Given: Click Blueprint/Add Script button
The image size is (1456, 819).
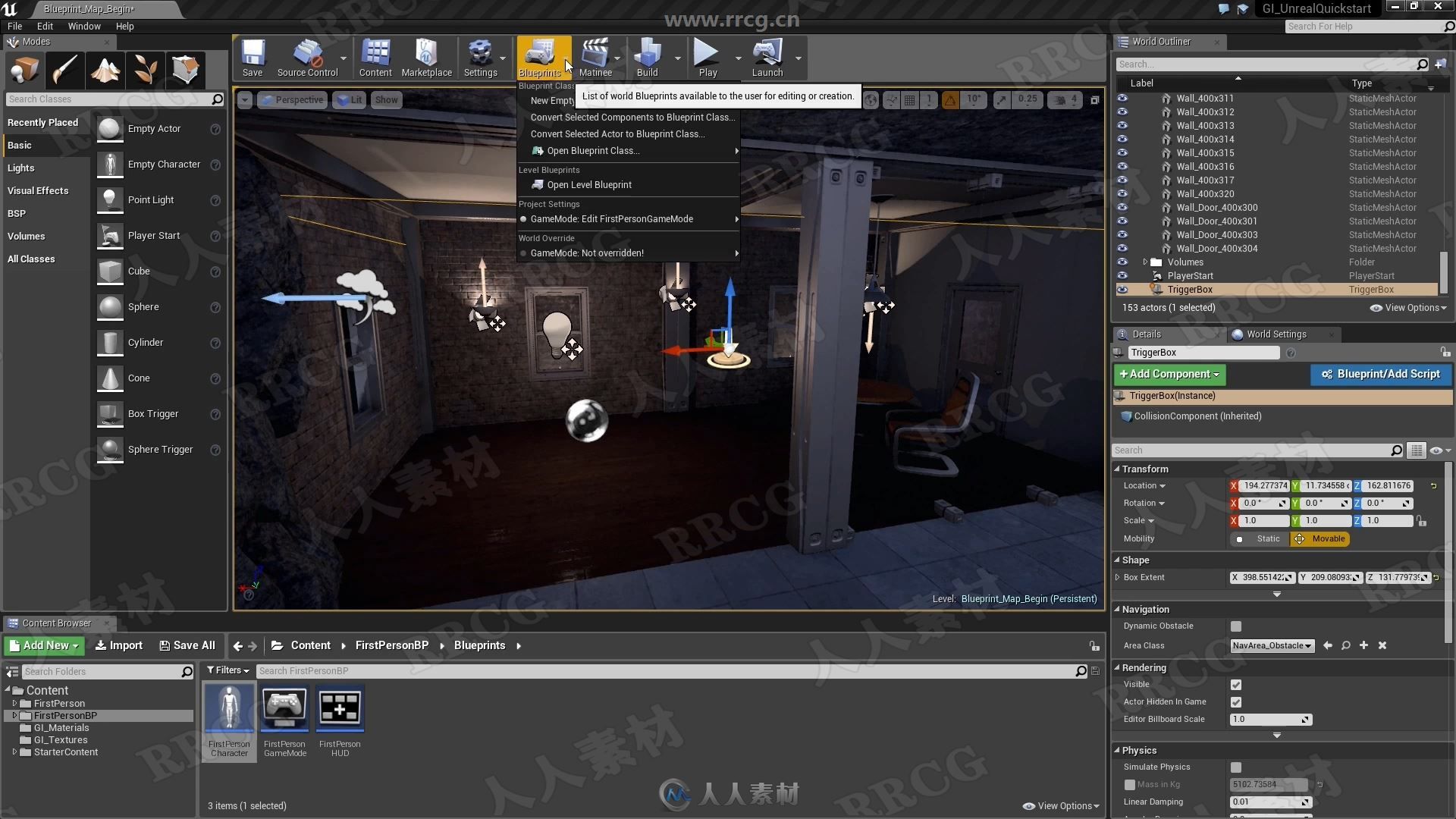Looking at the screenshot, I should [1380, 374].
